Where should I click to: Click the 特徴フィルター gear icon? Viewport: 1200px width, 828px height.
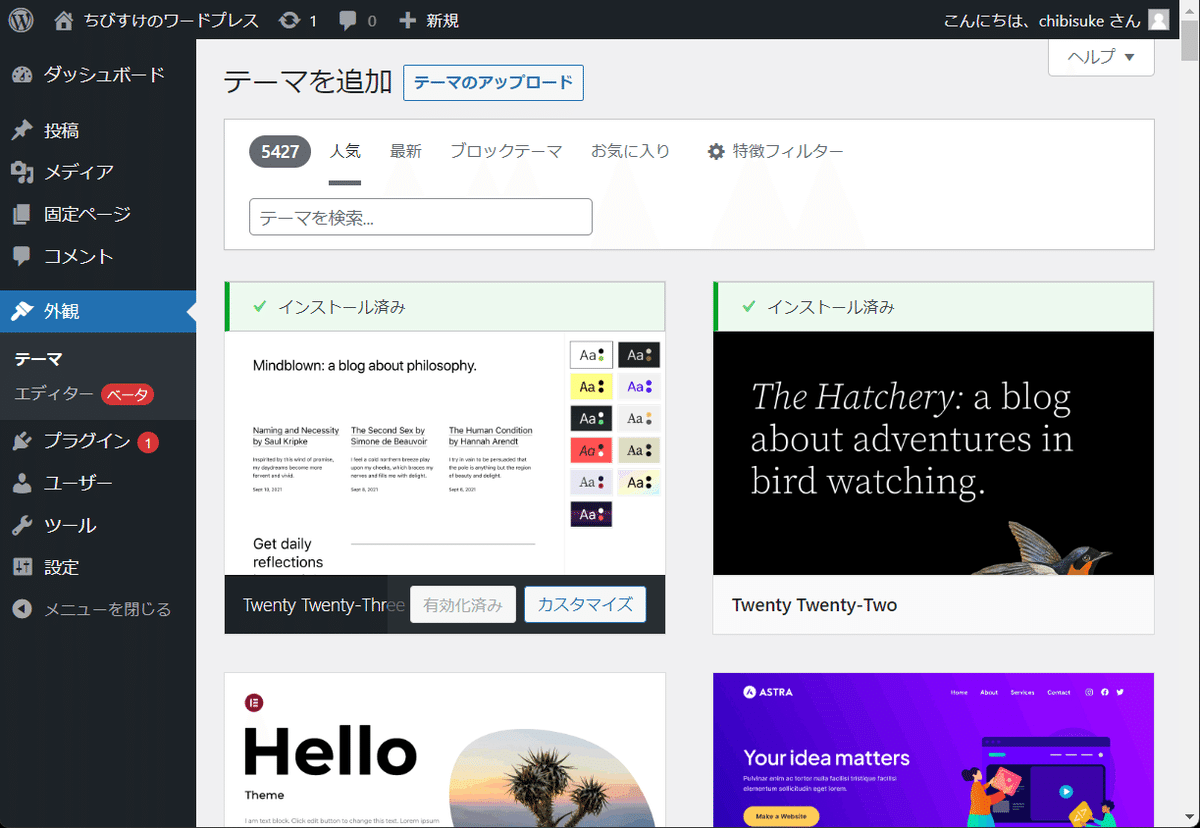(716, 152)
